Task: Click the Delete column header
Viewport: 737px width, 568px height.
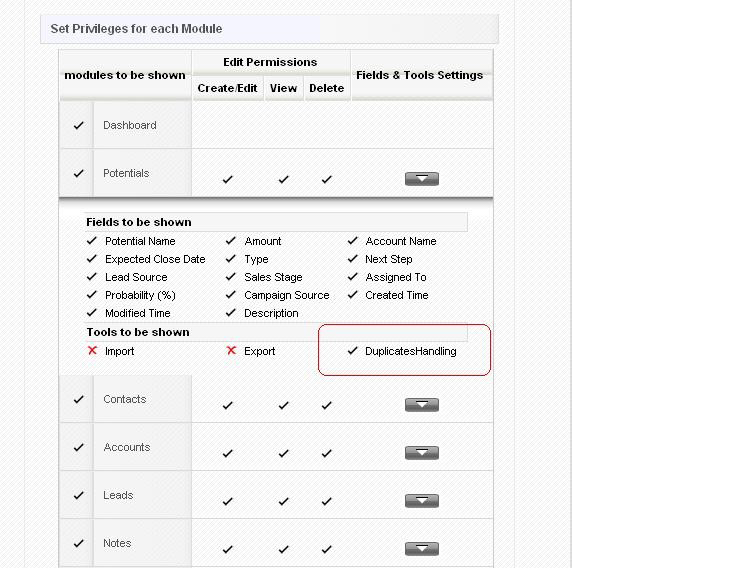Action: coord(326,88)
